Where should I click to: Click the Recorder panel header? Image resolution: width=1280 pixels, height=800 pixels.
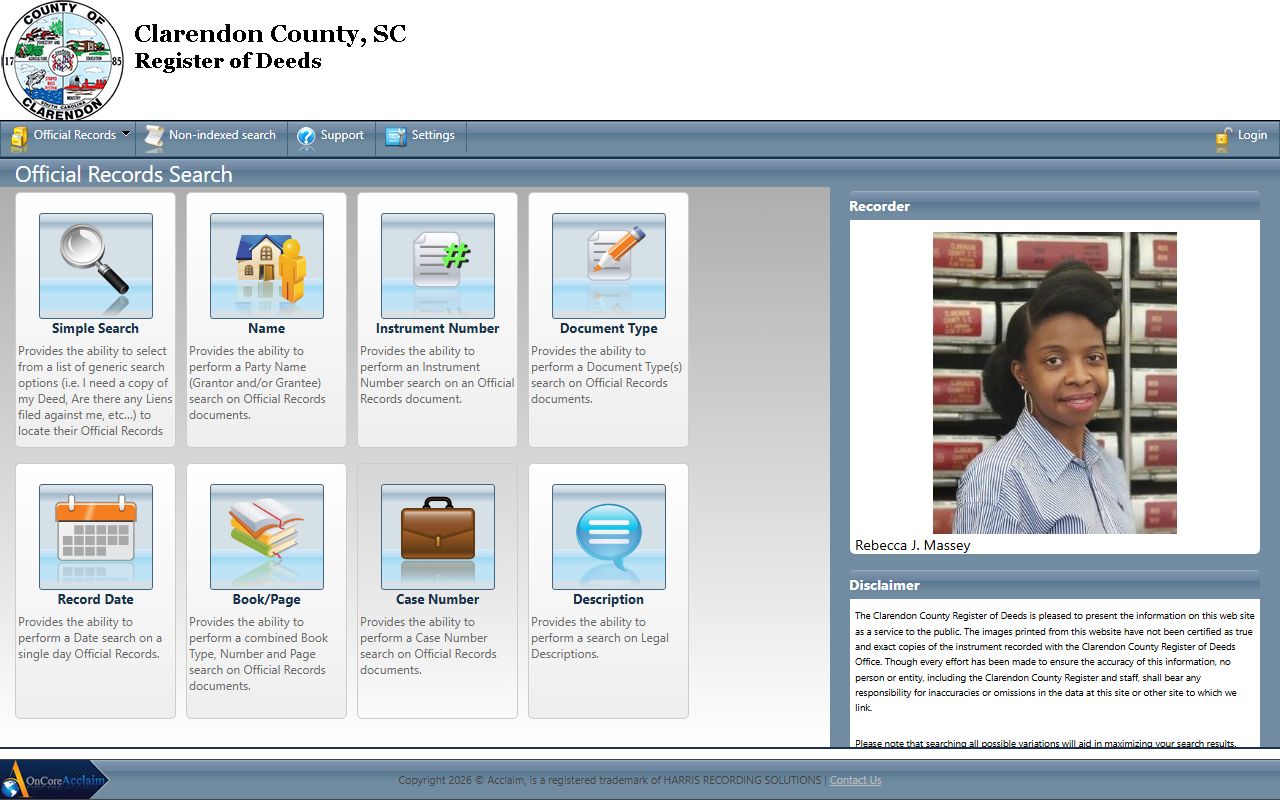coord(1054,206)
